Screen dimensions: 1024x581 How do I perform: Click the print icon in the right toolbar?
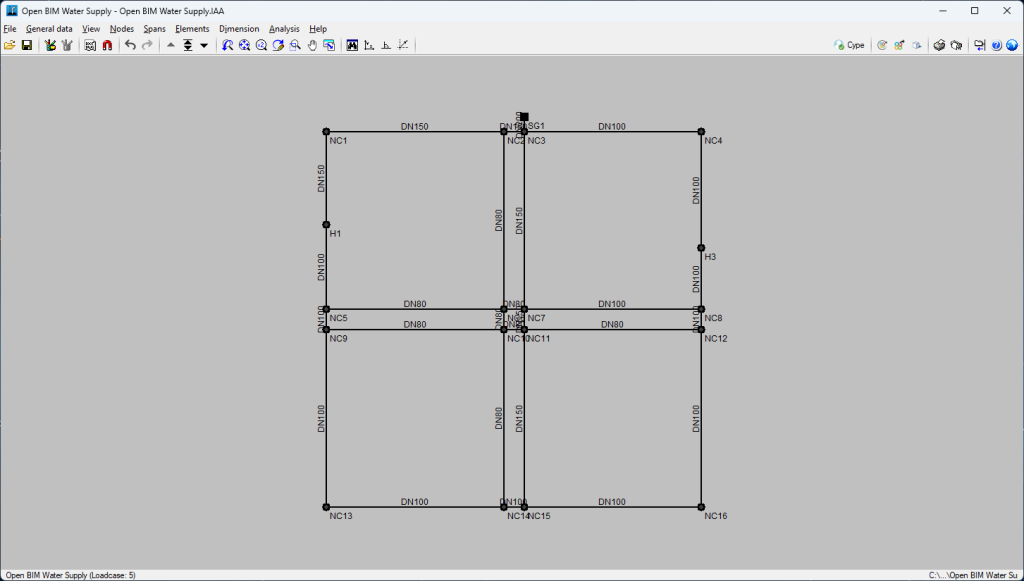coord(940,45)
